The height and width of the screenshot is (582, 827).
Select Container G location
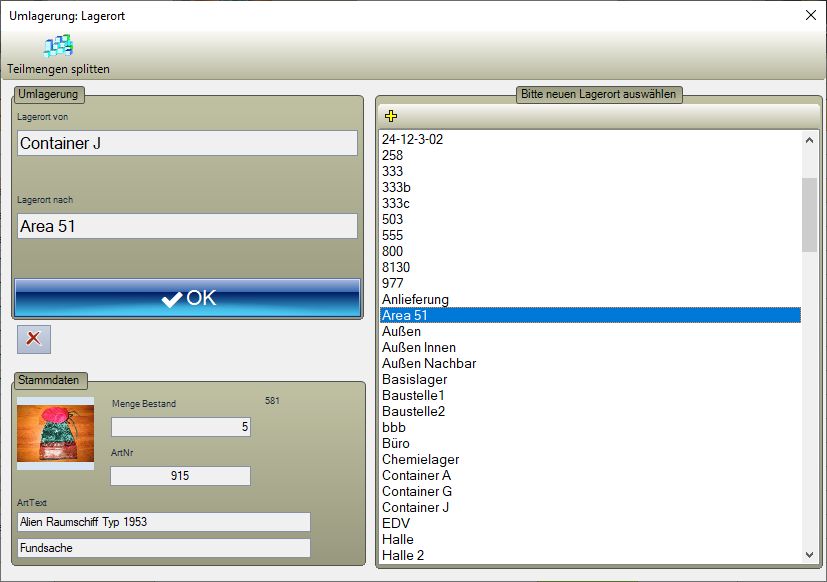[x=590, y=491]
